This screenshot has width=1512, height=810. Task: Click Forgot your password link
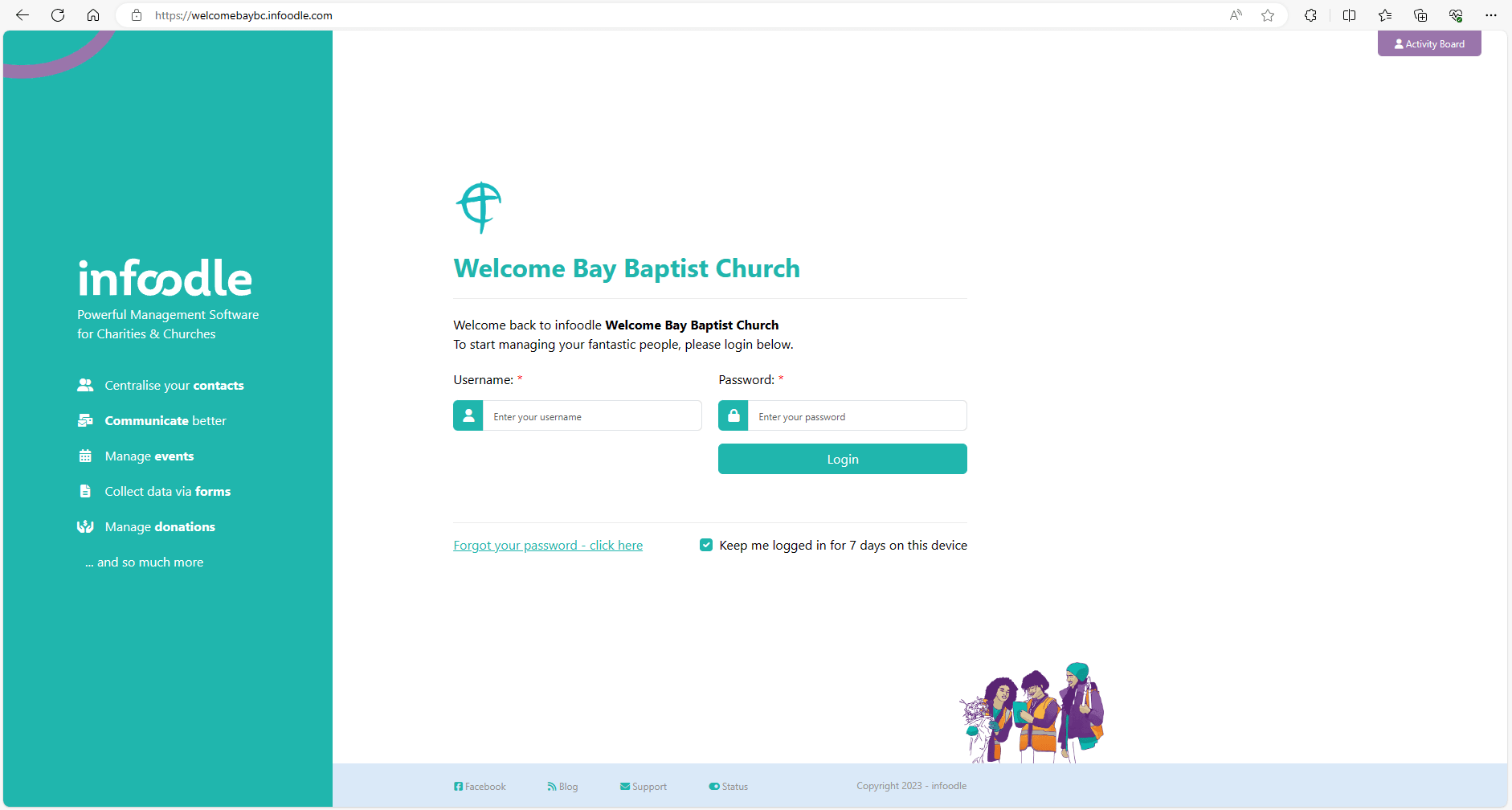pos(548,545)
